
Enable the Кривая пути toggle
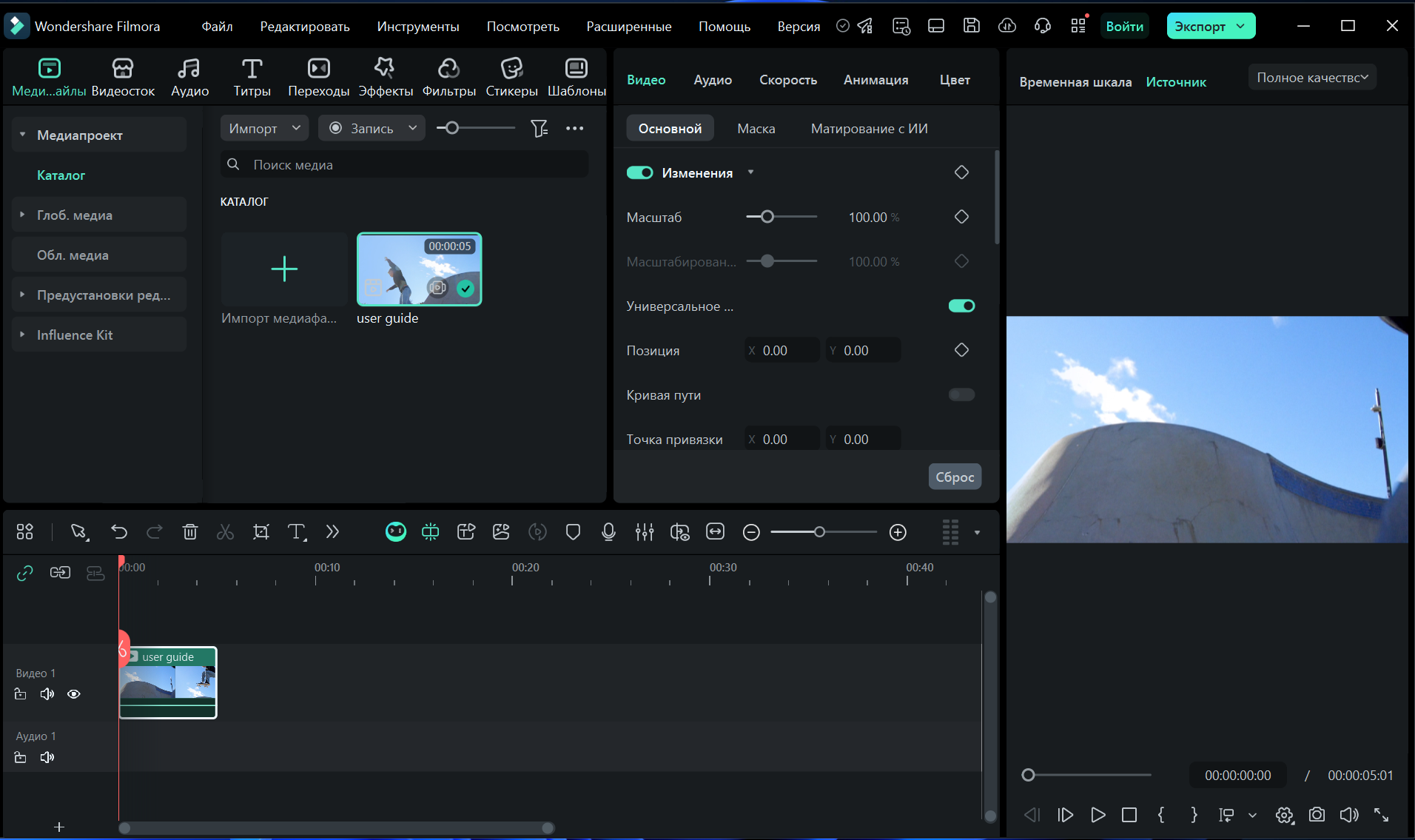(961, 394)
